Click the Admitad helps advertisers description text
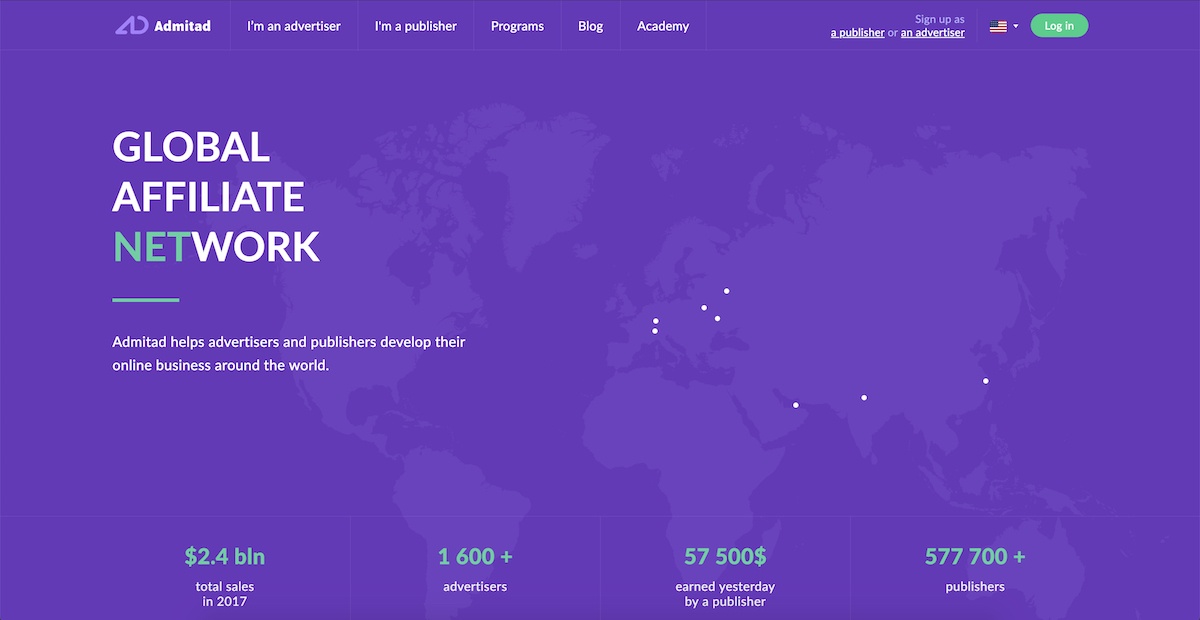 (x=289, y=354)
